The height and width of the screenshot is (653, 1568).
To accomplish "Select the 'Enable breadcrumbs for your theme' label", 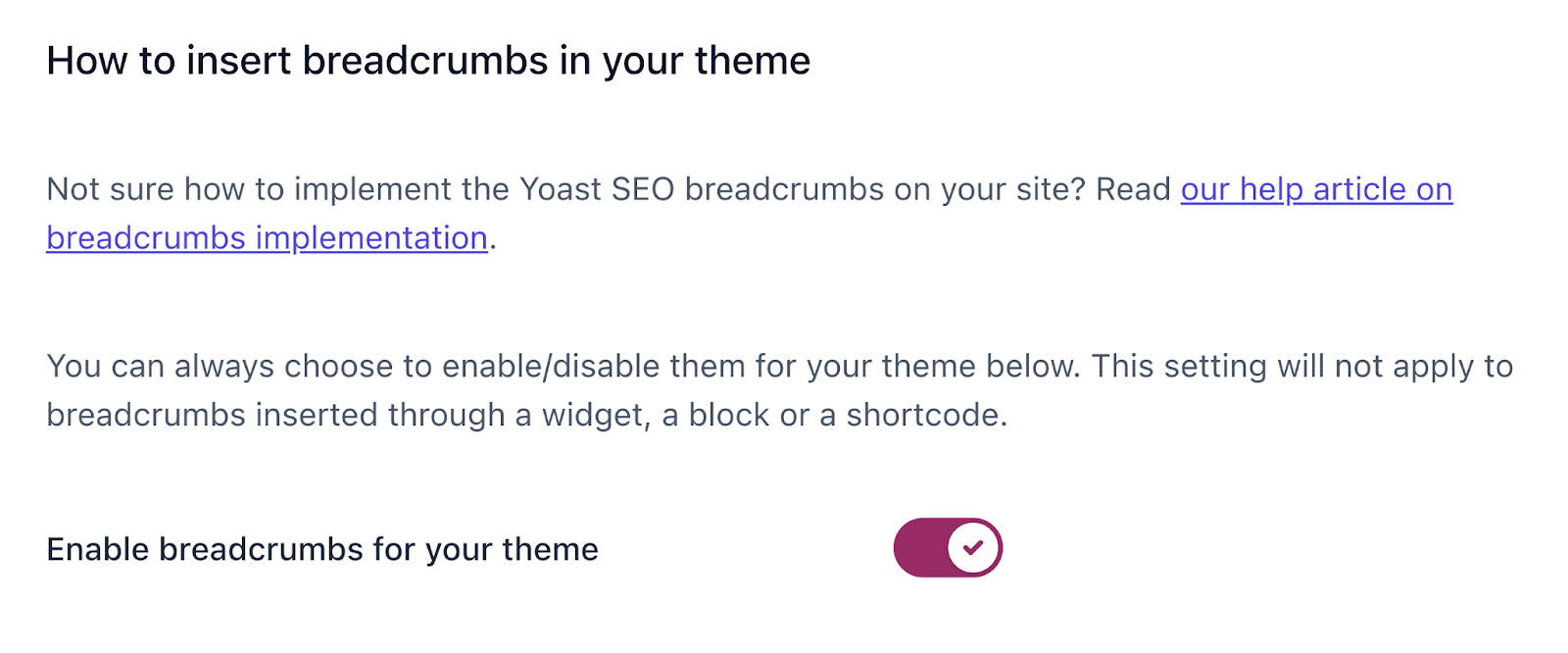I will (x=321, y=548).
